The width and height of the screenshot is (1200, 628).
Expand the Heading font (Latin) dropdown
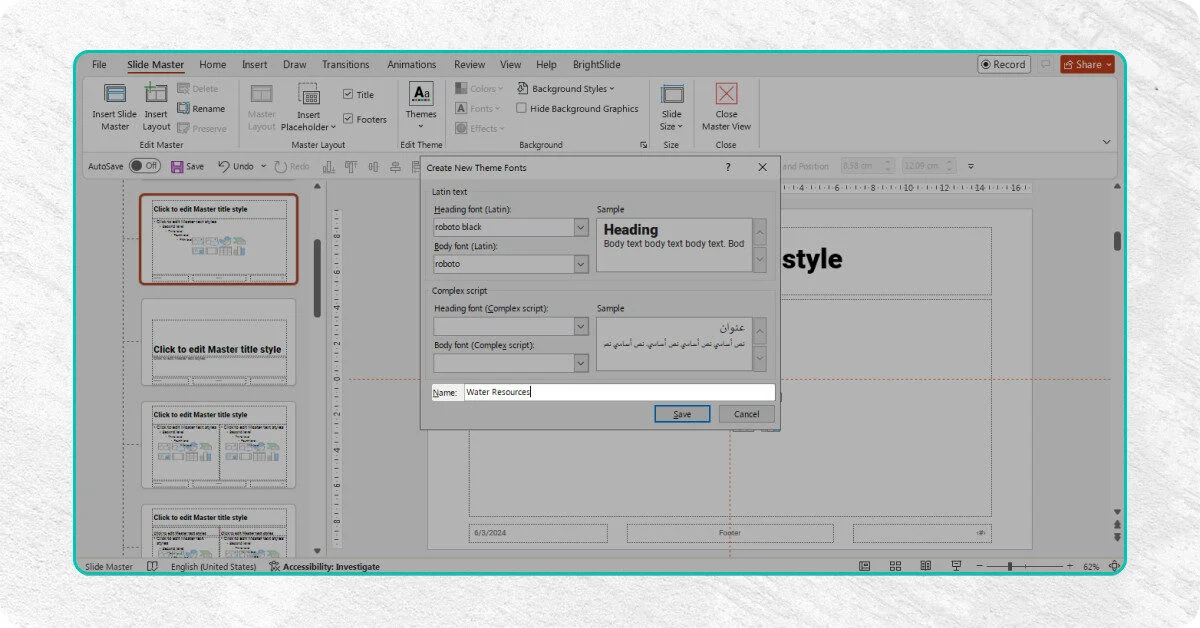point(581,228)
